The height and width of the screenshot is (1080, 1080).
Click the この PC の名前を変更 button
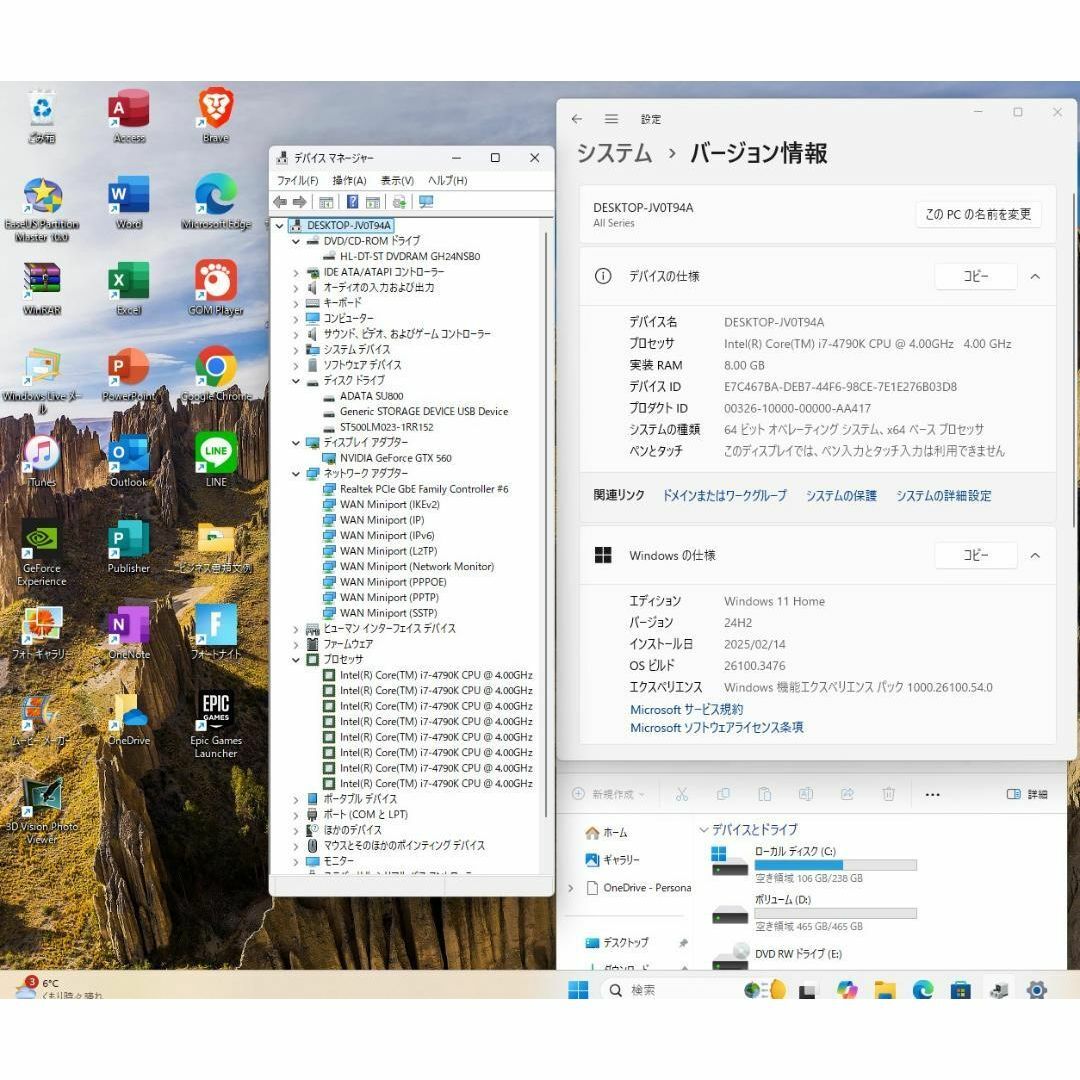pyautogui.click(x=978, y=214)
